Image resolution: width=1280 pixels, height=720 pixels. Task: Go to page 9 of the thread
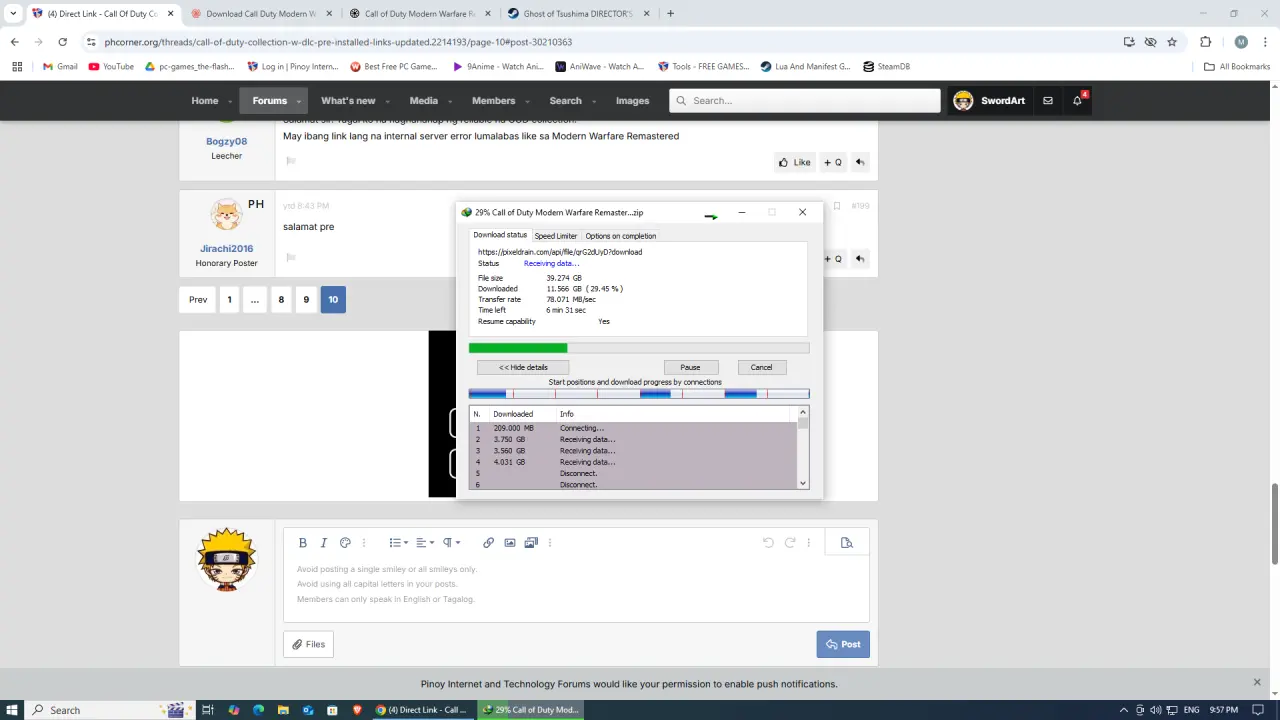click(306, 299)
